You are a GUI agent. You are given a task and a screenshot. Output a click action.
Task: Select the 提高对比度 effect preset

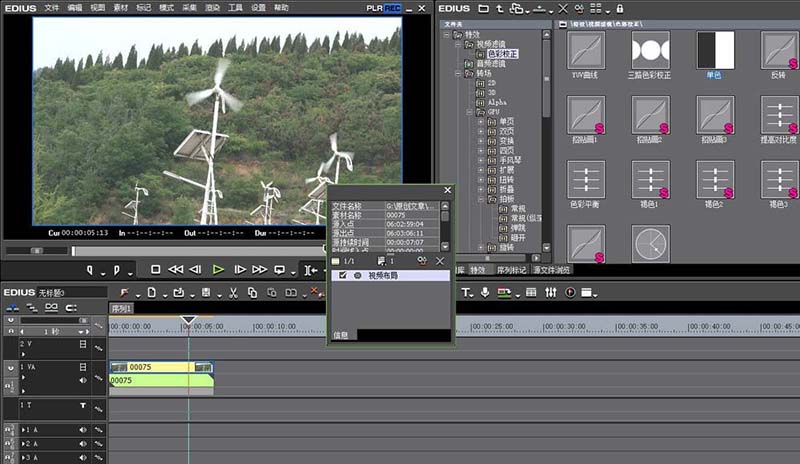780,115
